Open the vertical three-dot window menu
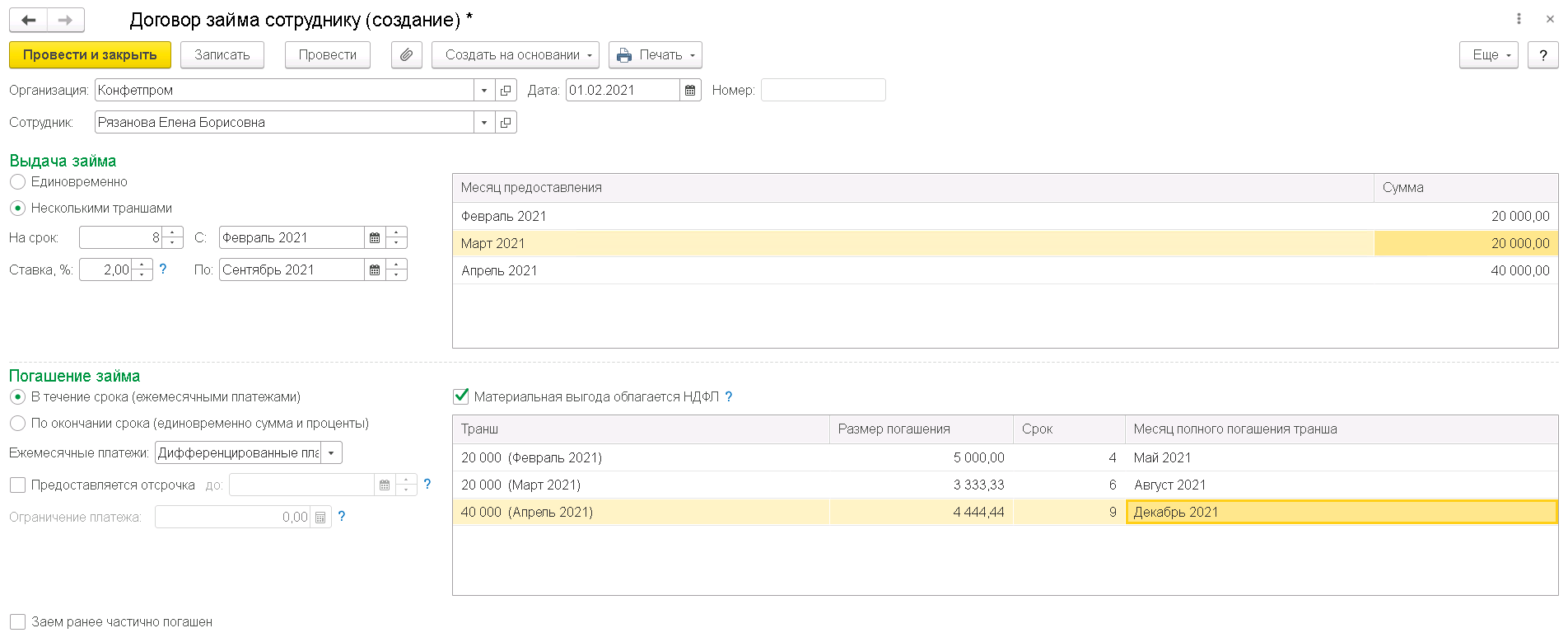The height and width of the screenshot is (642, 1568). [x=1519, y=19]
